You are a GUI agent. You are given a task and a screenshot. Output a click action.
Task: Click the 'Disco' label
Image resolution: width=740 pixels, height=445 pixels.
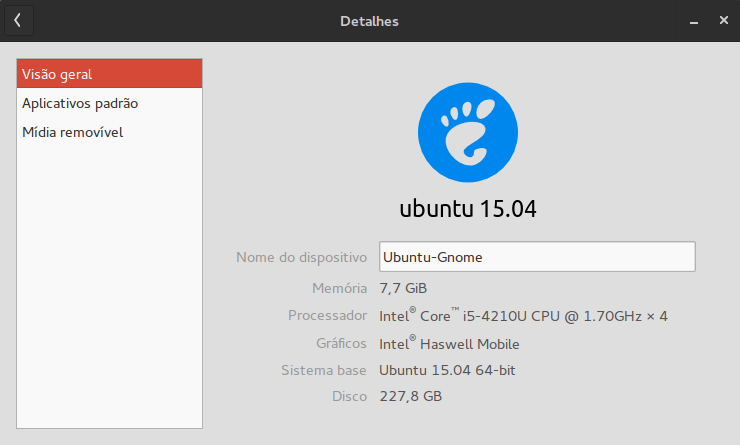(x=349, y=396)
